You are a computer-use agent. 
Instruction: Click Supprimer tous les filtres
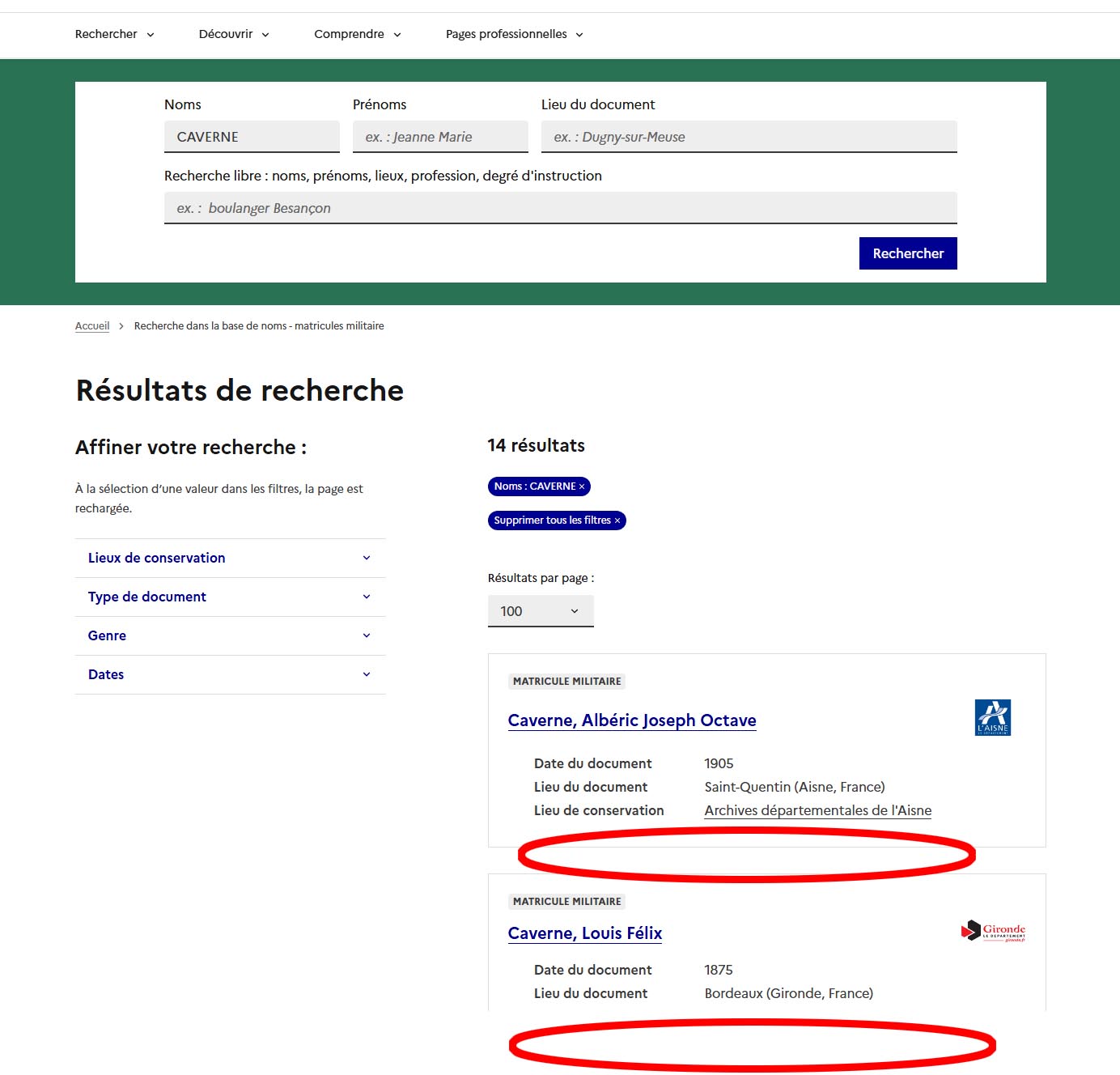click(556, 520)
